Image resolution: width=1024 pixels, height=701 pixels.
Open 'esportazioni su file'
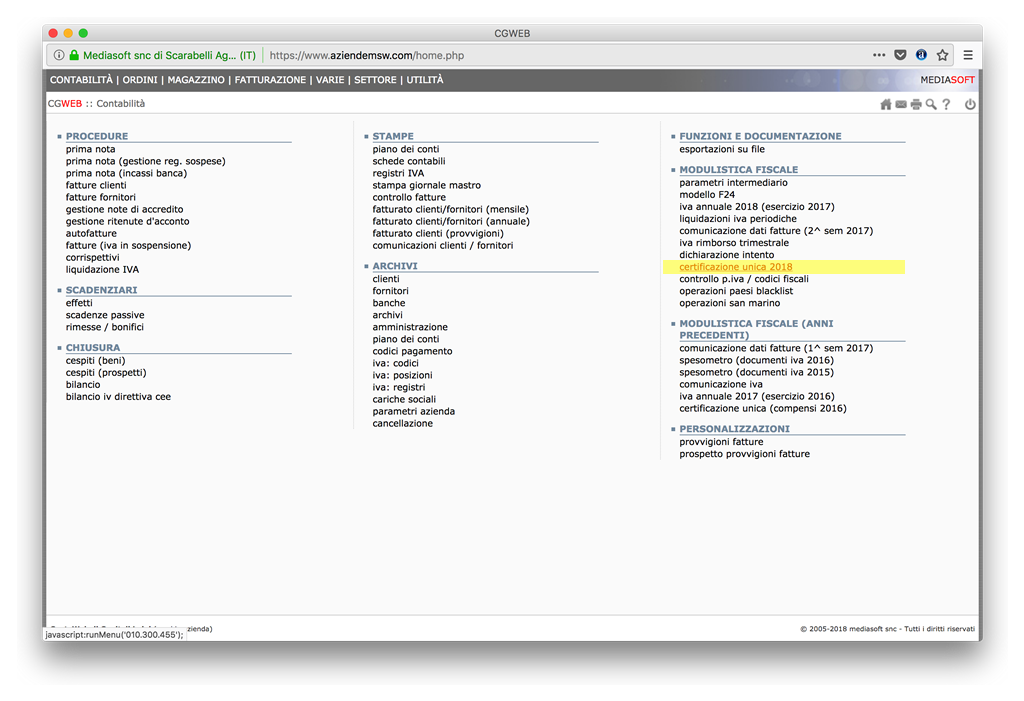(722, 149)
